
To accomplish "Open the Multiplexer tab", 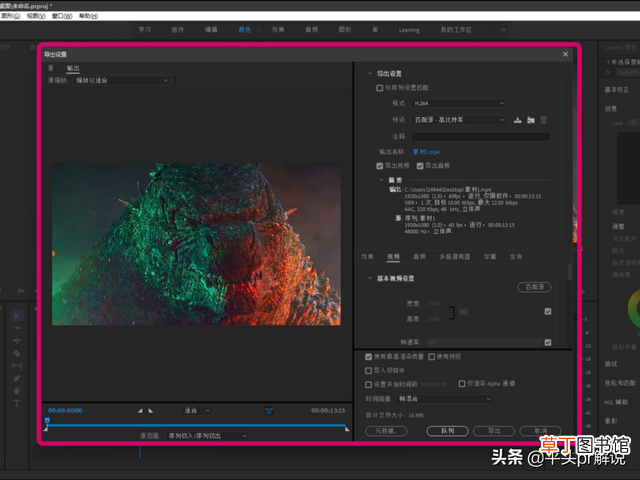I will [455, 257].
